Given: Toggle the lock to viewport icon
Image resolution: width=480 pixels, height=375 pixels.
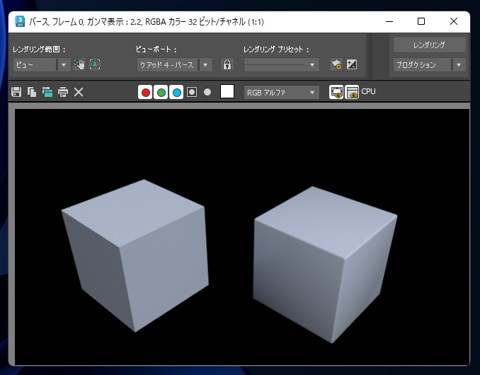Looking at the screenshot, I should tap(227, 64).
